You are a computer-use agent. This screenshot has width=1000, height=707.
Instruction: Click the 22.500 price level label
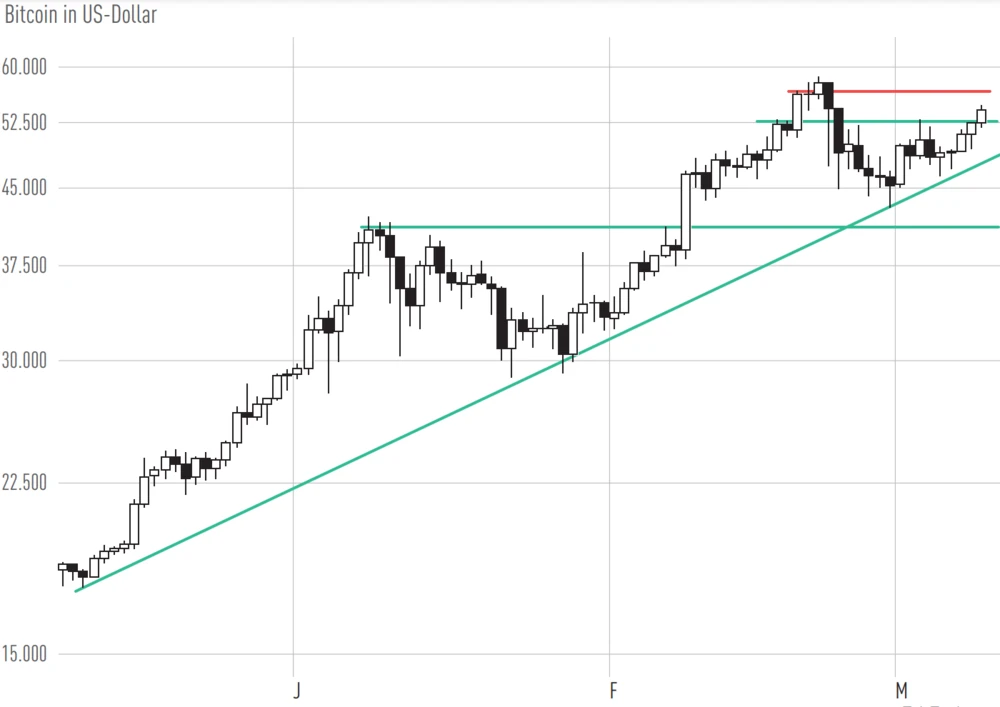(x=25, y=483)
